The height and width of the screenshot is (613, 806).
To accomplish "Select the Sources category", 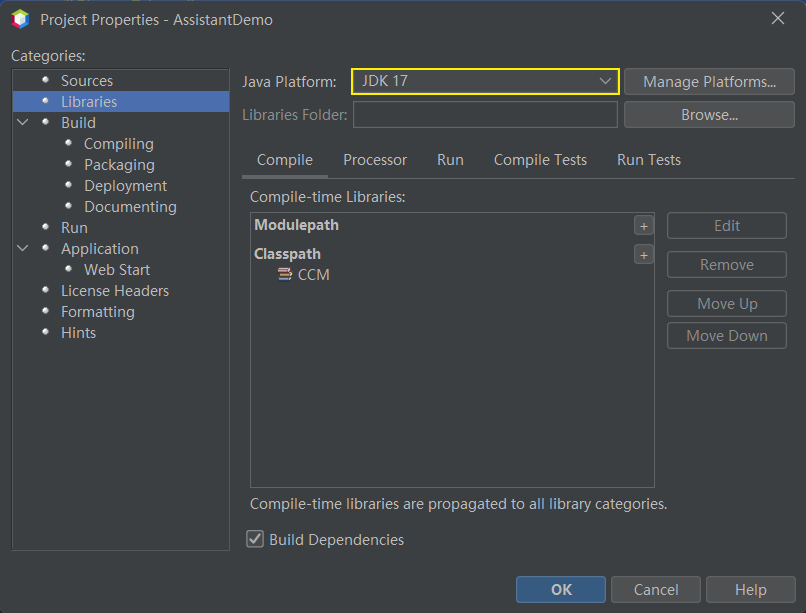I will pos(87,81).
